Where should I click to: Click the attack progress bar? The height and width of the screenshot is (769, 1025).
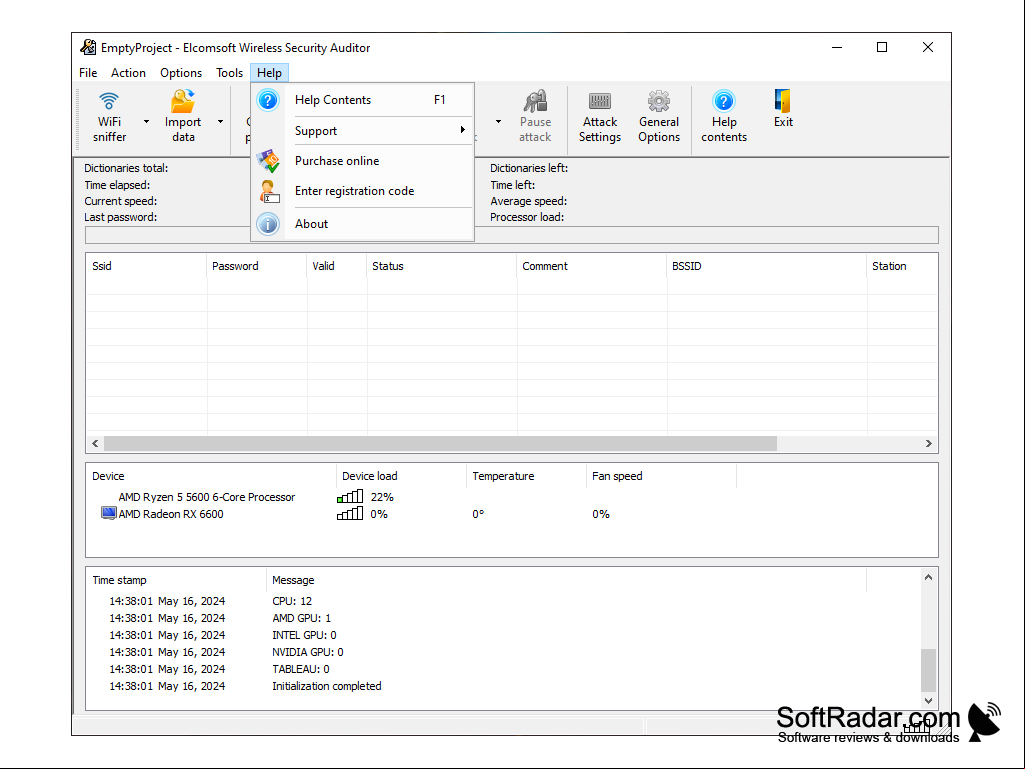[x=512, y=235]
